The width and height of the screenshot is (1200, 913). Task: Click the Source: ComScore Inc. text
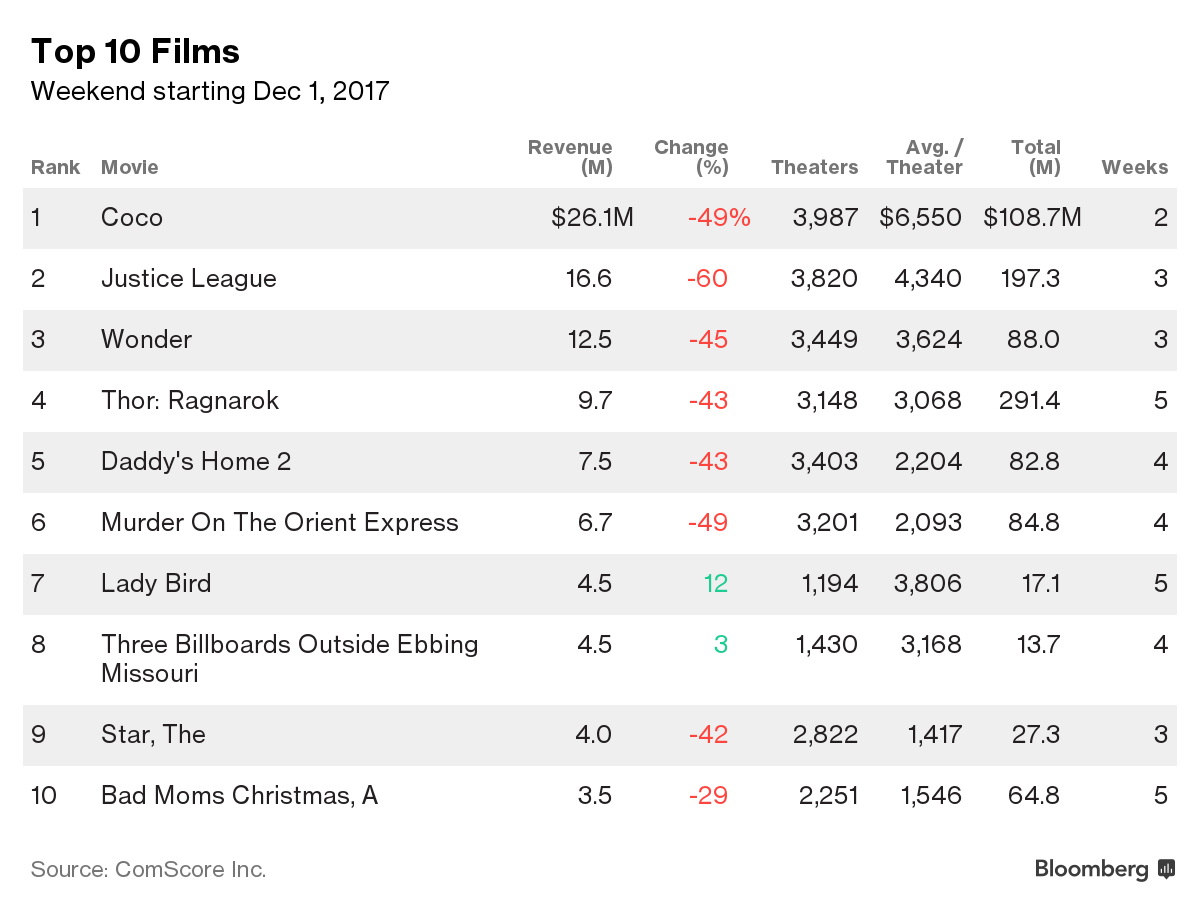tap(148, 869)
